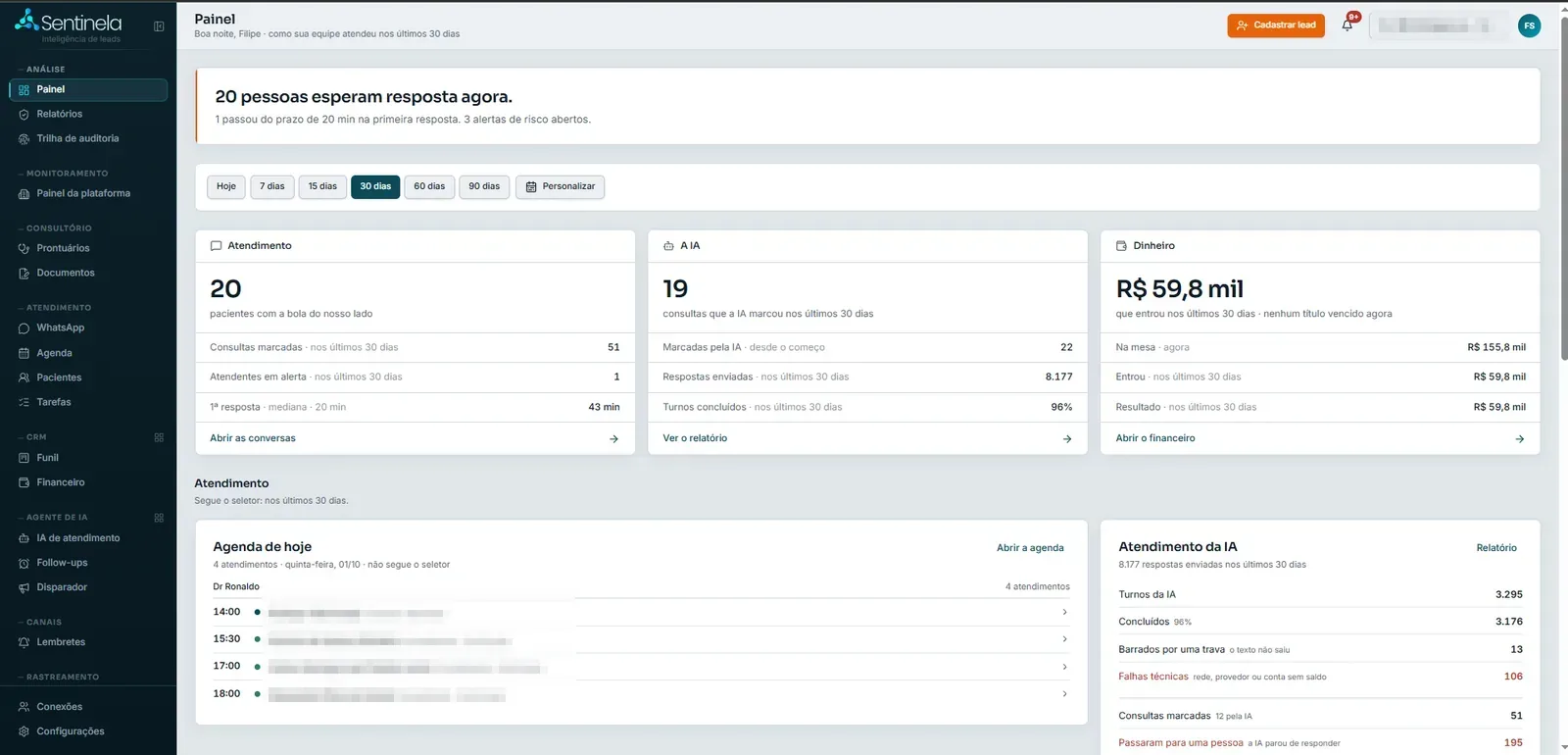Image resolution: width=1568 pixels, height=755 pixels.
Task: Click the CRM section grid icon
Action: click(x=159, y=437)
